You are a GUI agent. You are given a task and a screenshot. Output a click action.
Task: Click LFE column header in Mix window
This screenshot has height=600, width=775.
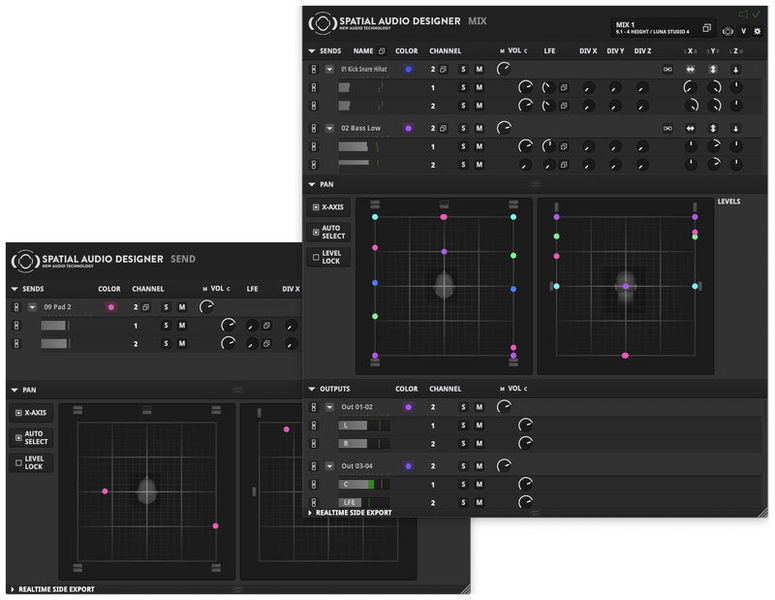[x=550, y=51]
